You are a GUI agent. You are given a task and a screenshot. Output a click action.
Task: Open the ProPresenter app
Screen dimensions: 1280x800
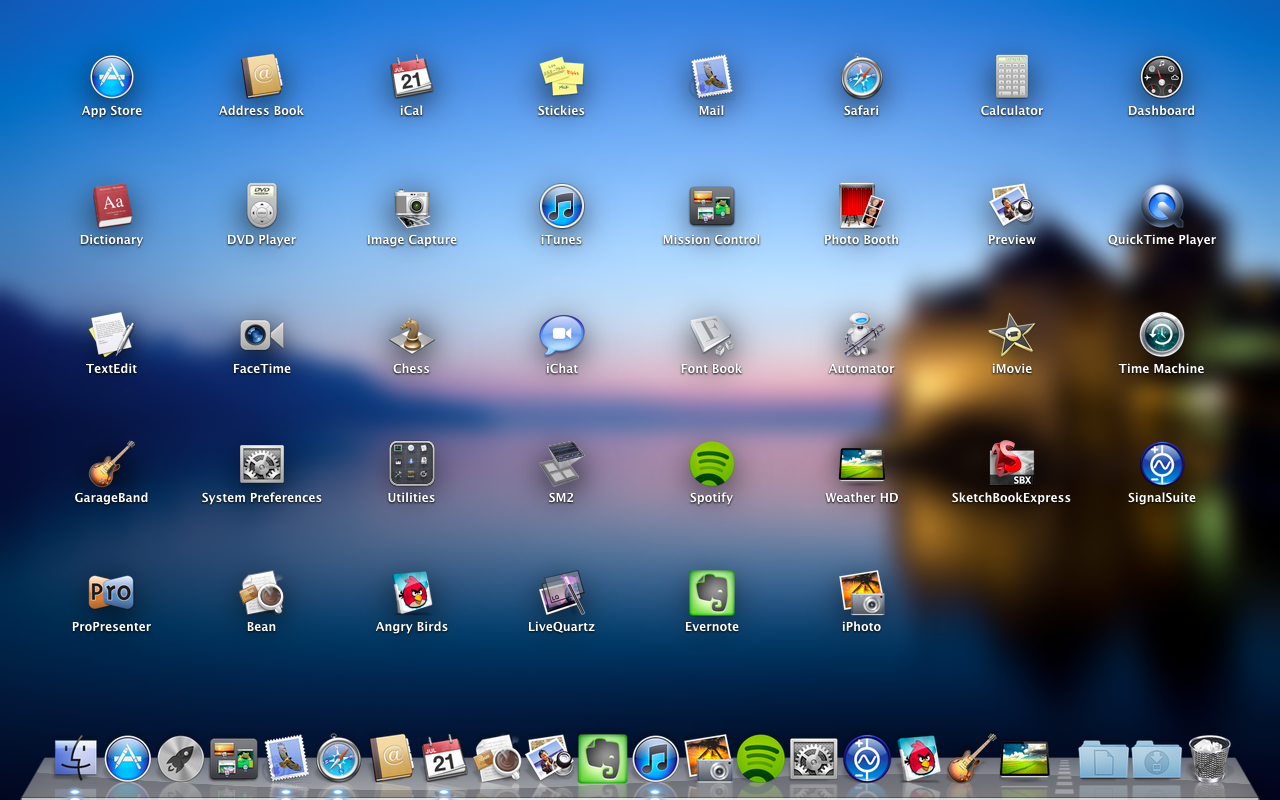112,594
